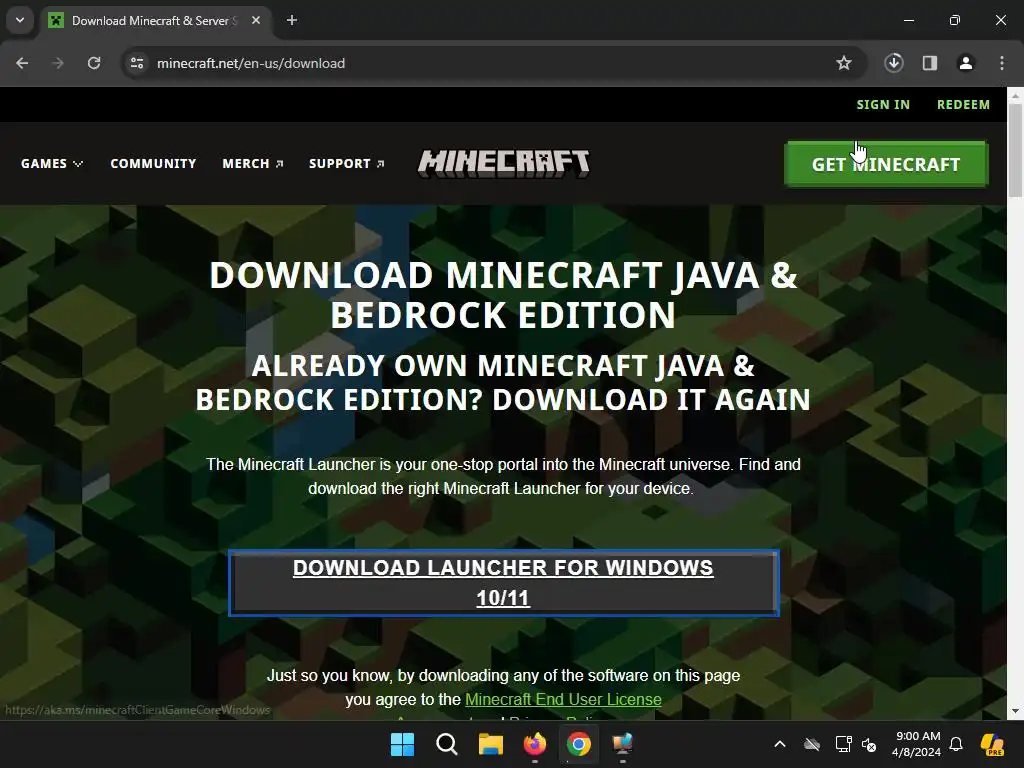
Task: Restore down the Chrome window
Action: tap(955, 20)
